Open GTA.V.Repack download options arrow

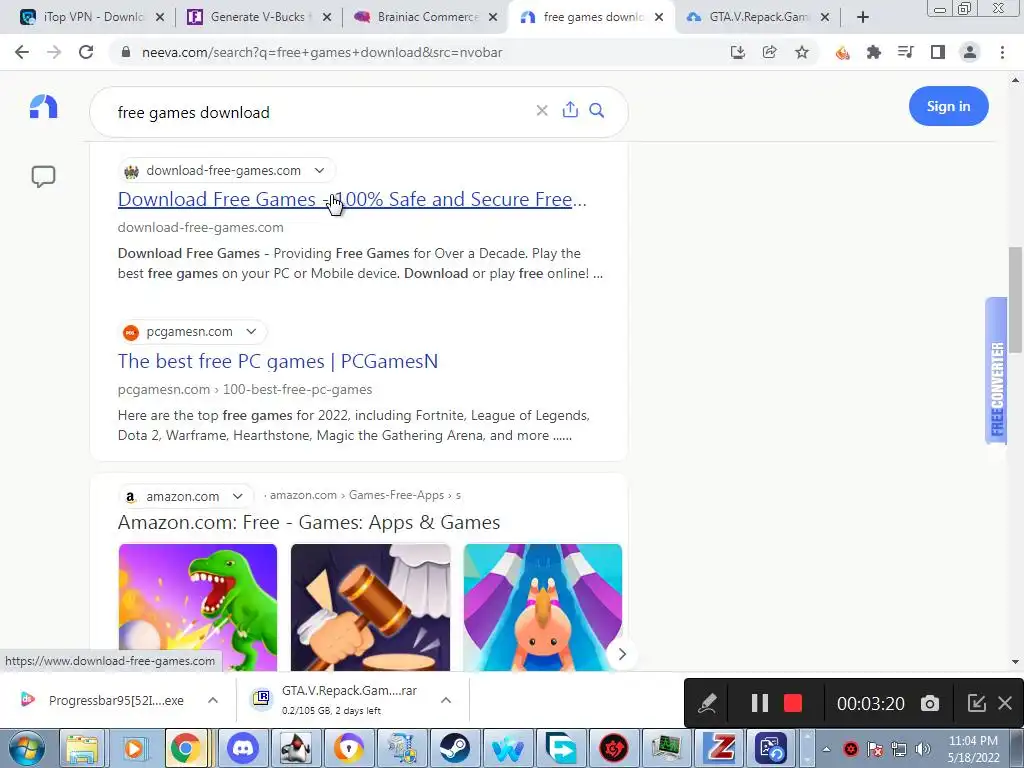tap(446, 700)
